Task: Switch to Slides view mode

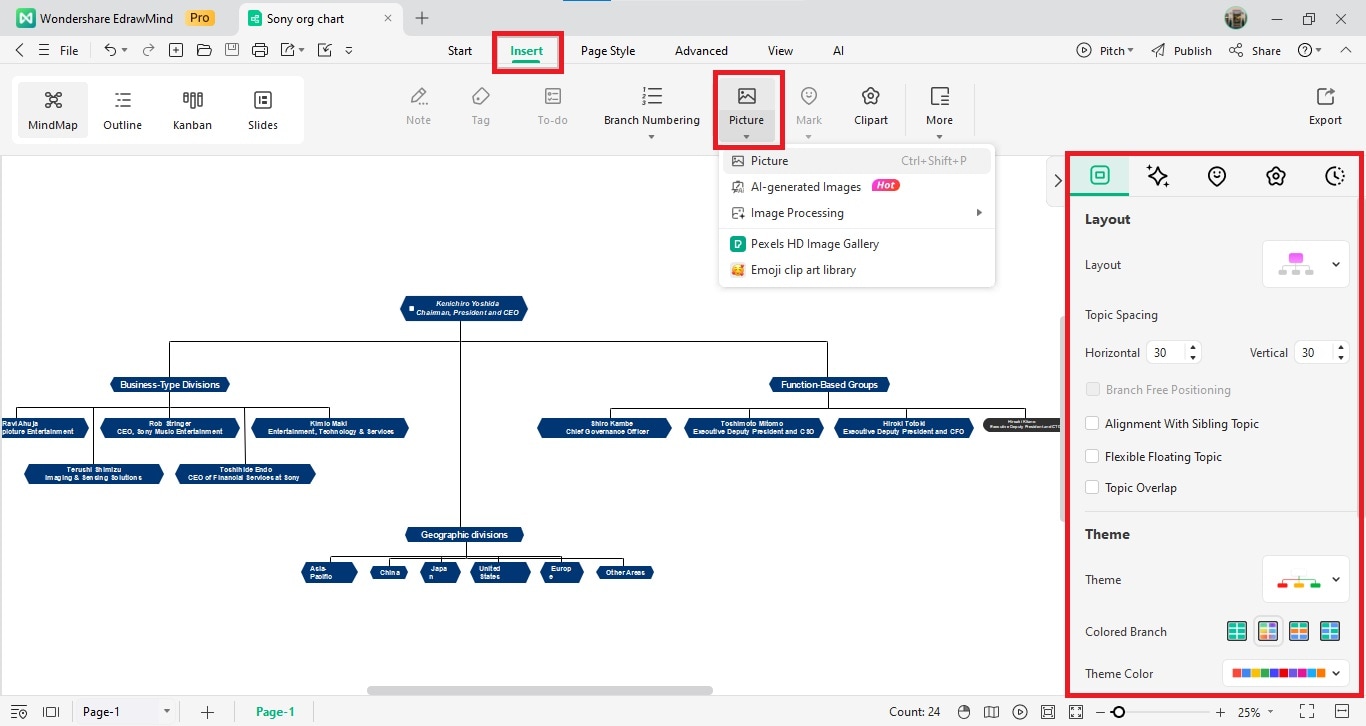Action: point(263,110)
